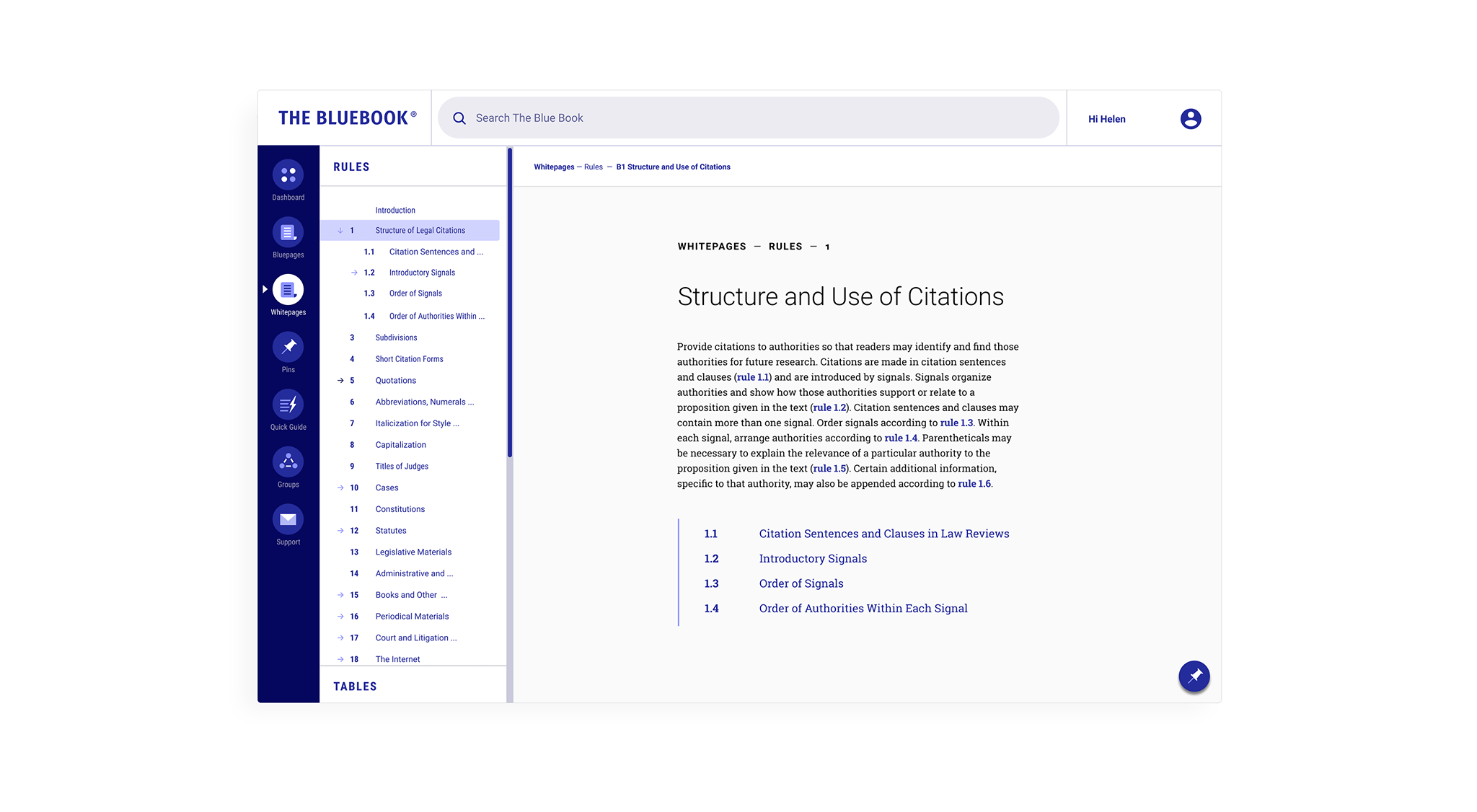Viewport: 1477px width, 812px height.
Task: Click the rules panel scrollbar
Action: tap(510, 303)
